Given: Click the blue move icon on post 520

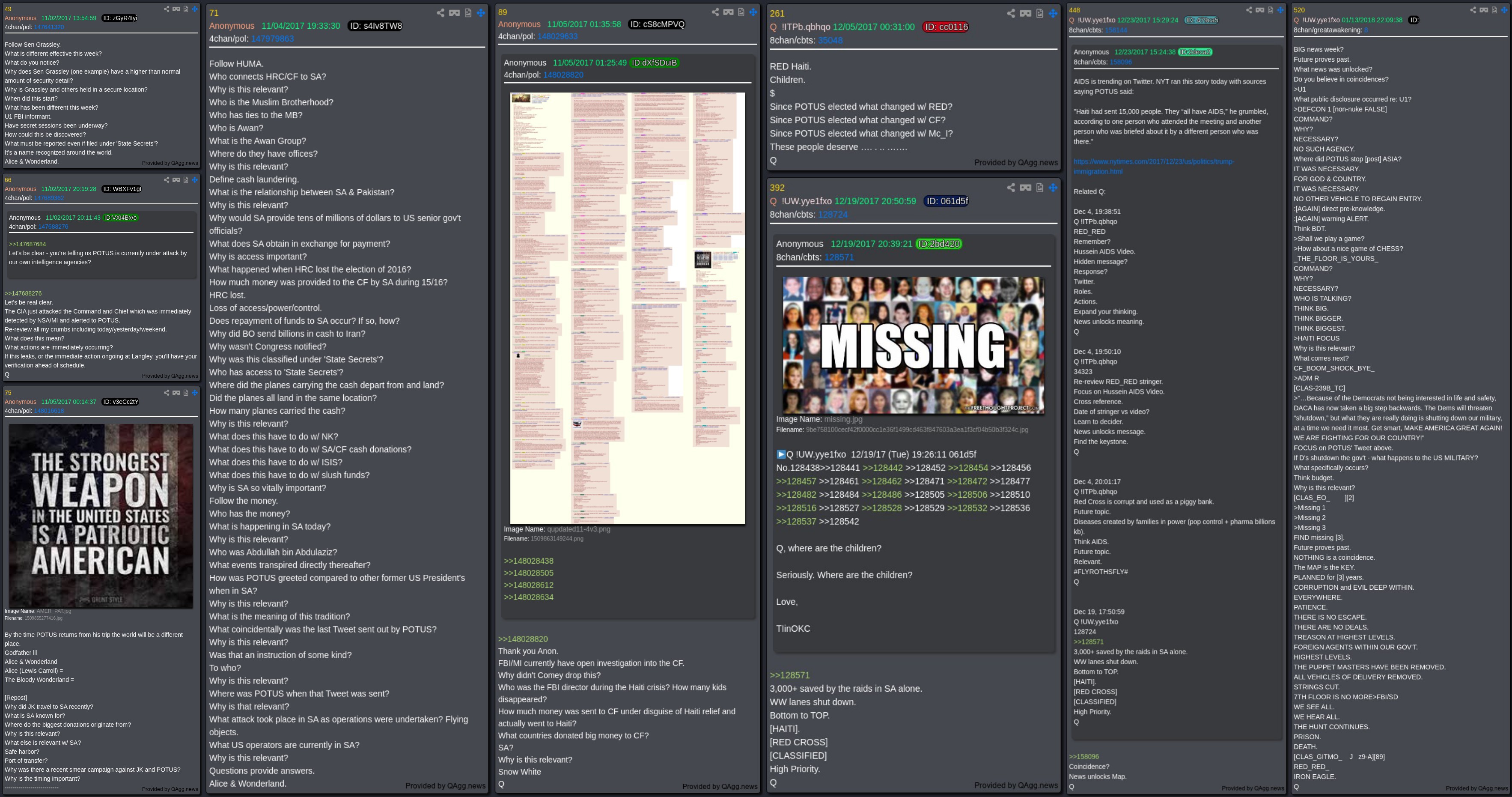Looking at the screenshot, I should (1504, 10).
